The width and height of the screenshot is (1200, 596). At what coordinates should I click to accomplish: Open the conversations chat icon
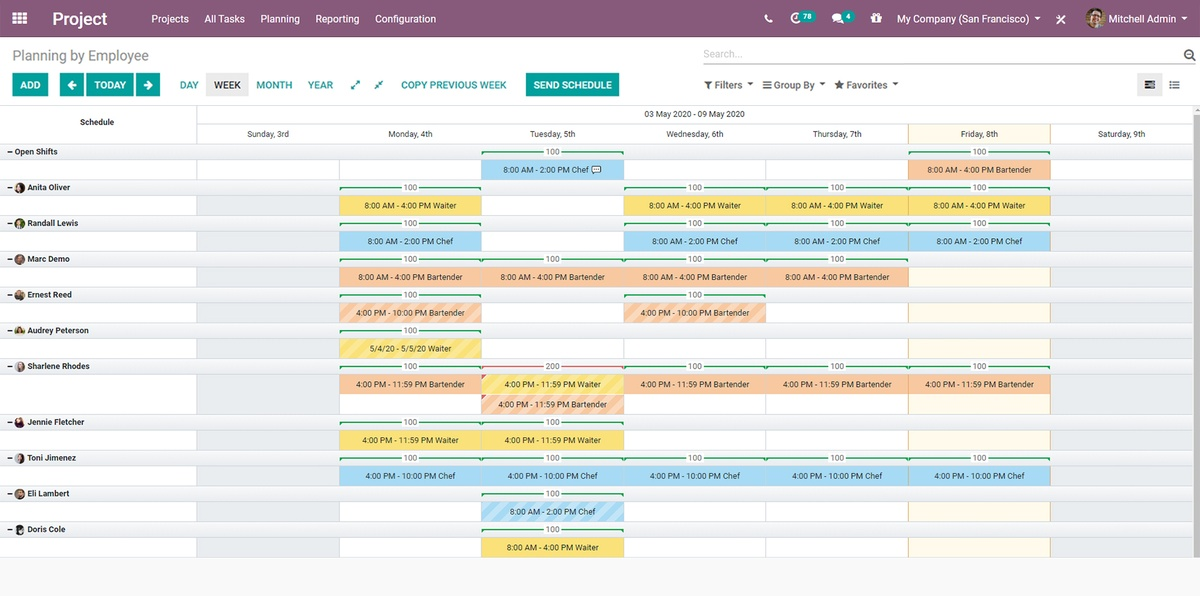coord(841,18)
